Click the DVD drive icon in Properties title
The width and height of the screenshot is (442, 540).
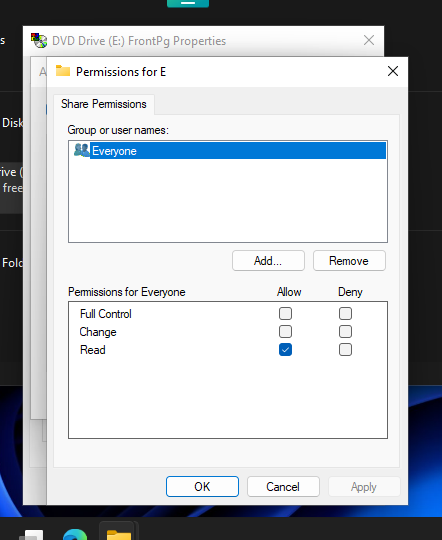(x=39, y=41)
